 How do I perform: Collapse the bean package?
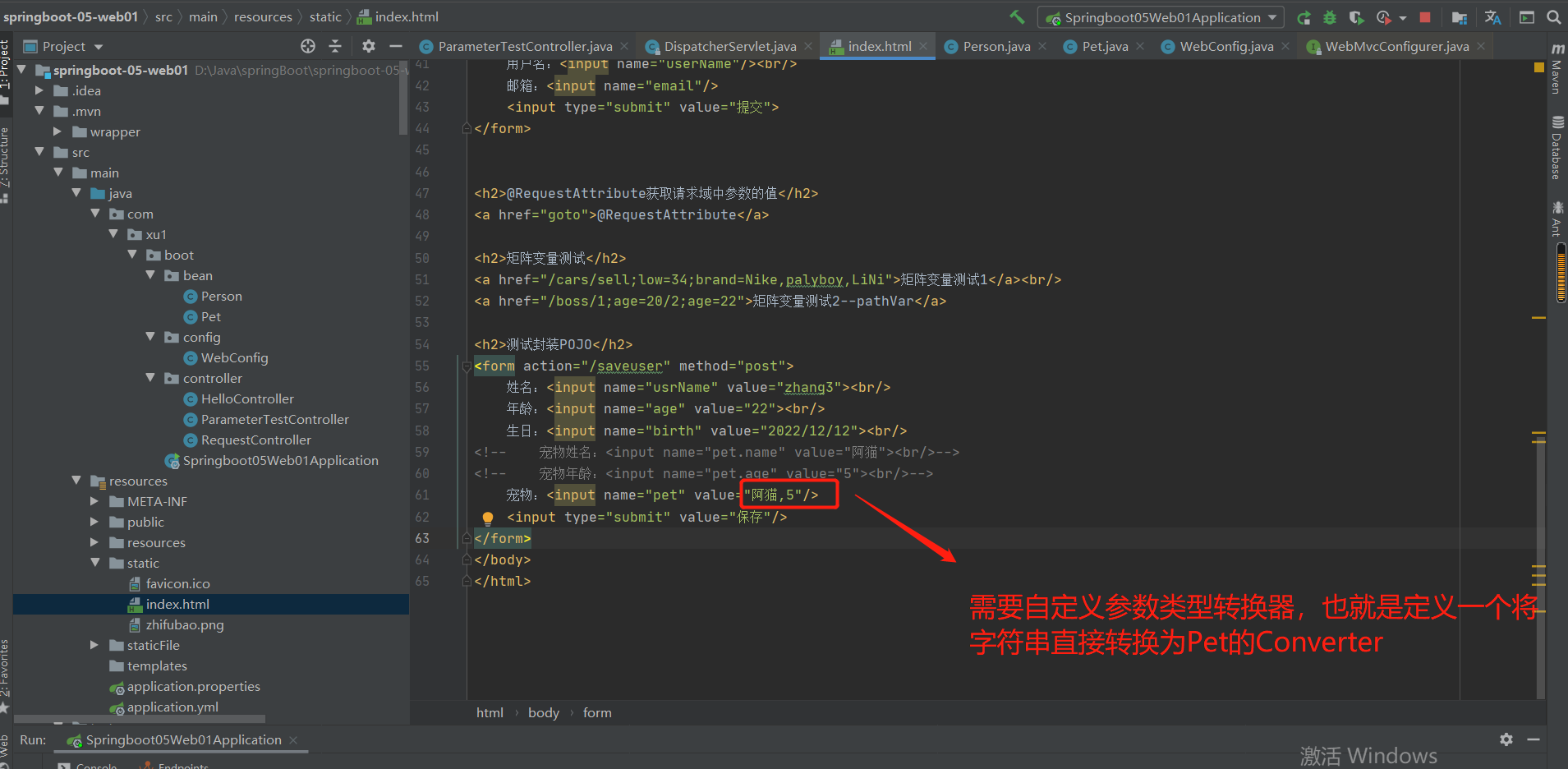click(x=150, y=275)
